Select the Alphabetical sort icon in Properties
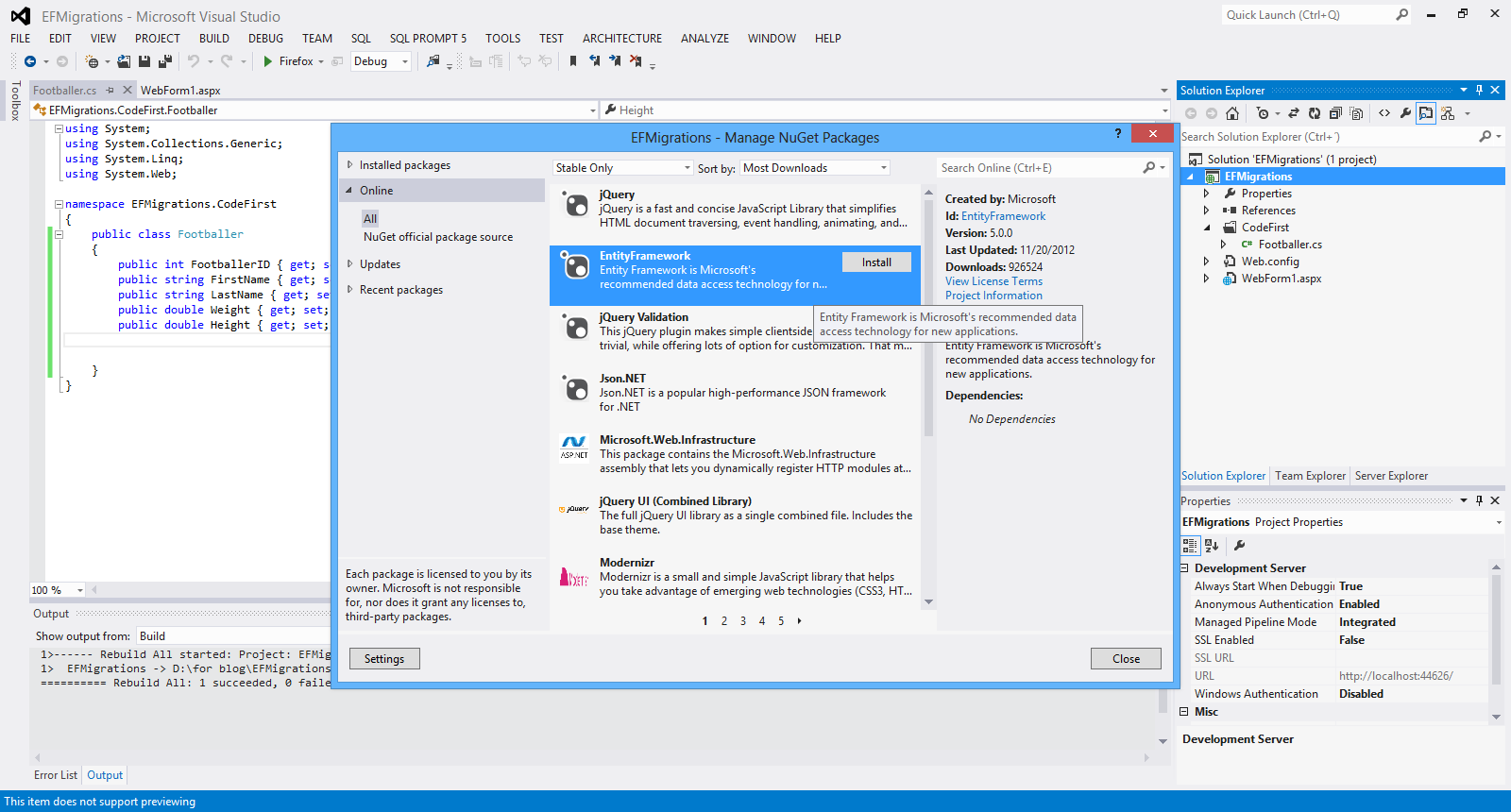This screenshot has height=812, width=1511. [x=1213, y=546]
